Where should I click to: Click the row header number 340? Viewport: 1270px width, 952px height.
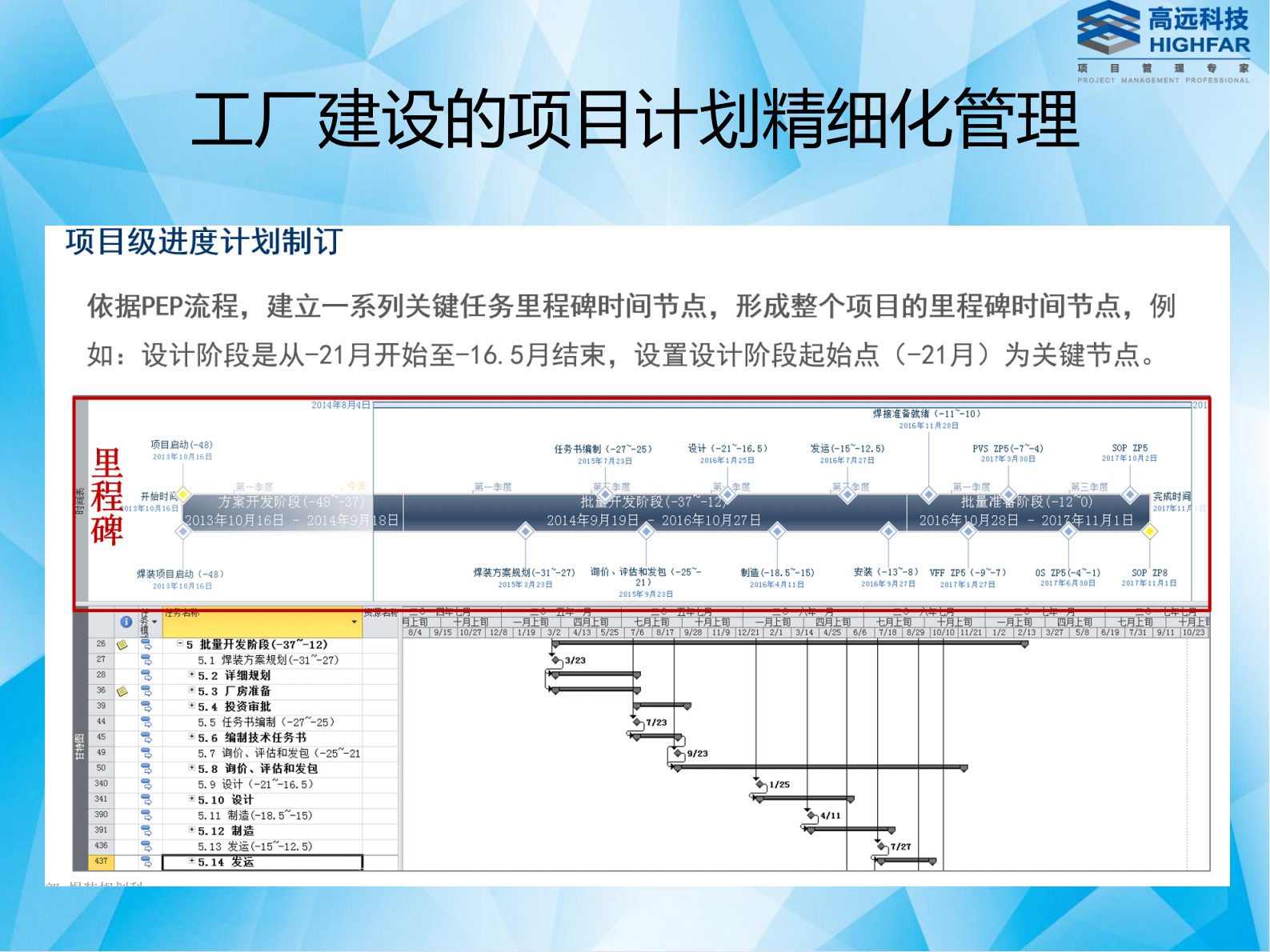point(101,784)
